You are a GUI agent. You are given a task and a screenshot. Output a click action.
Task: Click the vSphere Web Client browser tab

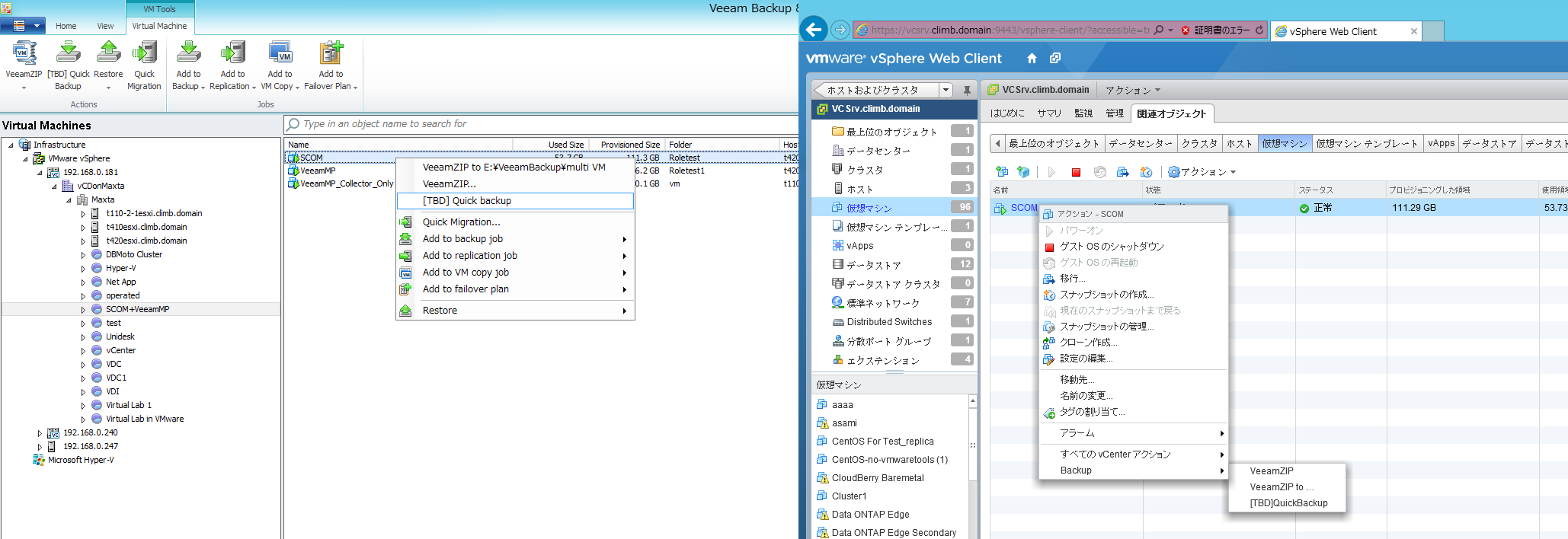point(1346,31)
